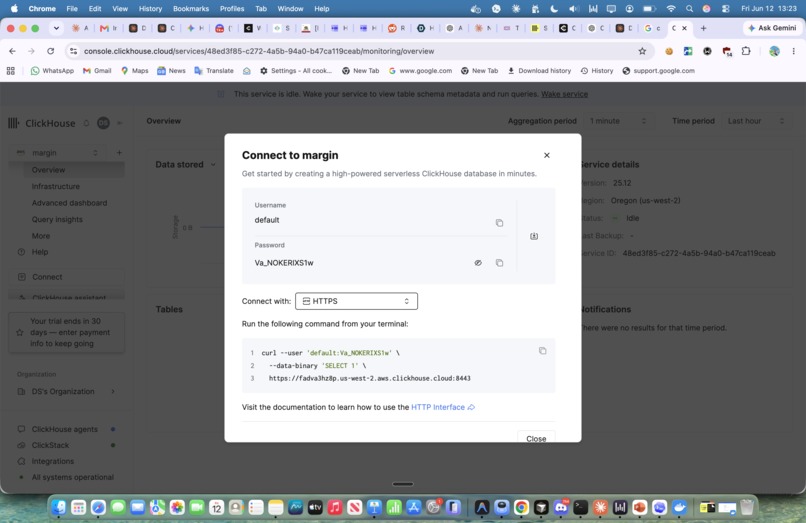Screen dimensions: 806x523
Task: Add a new service with plus icon
Action: point(119,153)
